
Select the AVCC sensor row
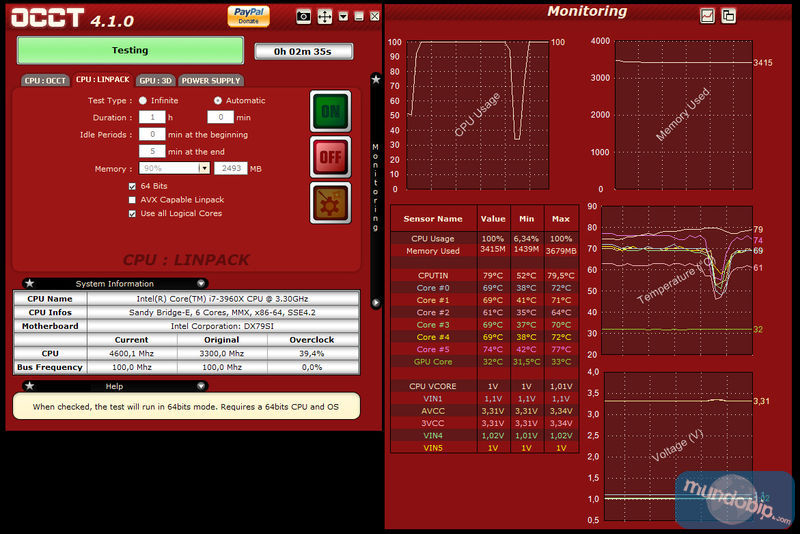(x=485, y=411)
